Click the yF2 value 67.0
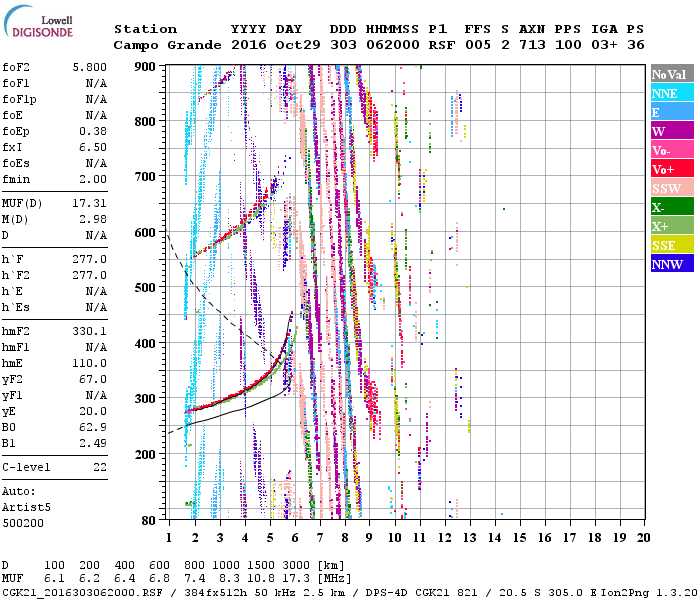This screenshot has height=600, width=700. (x=93, y=379)
